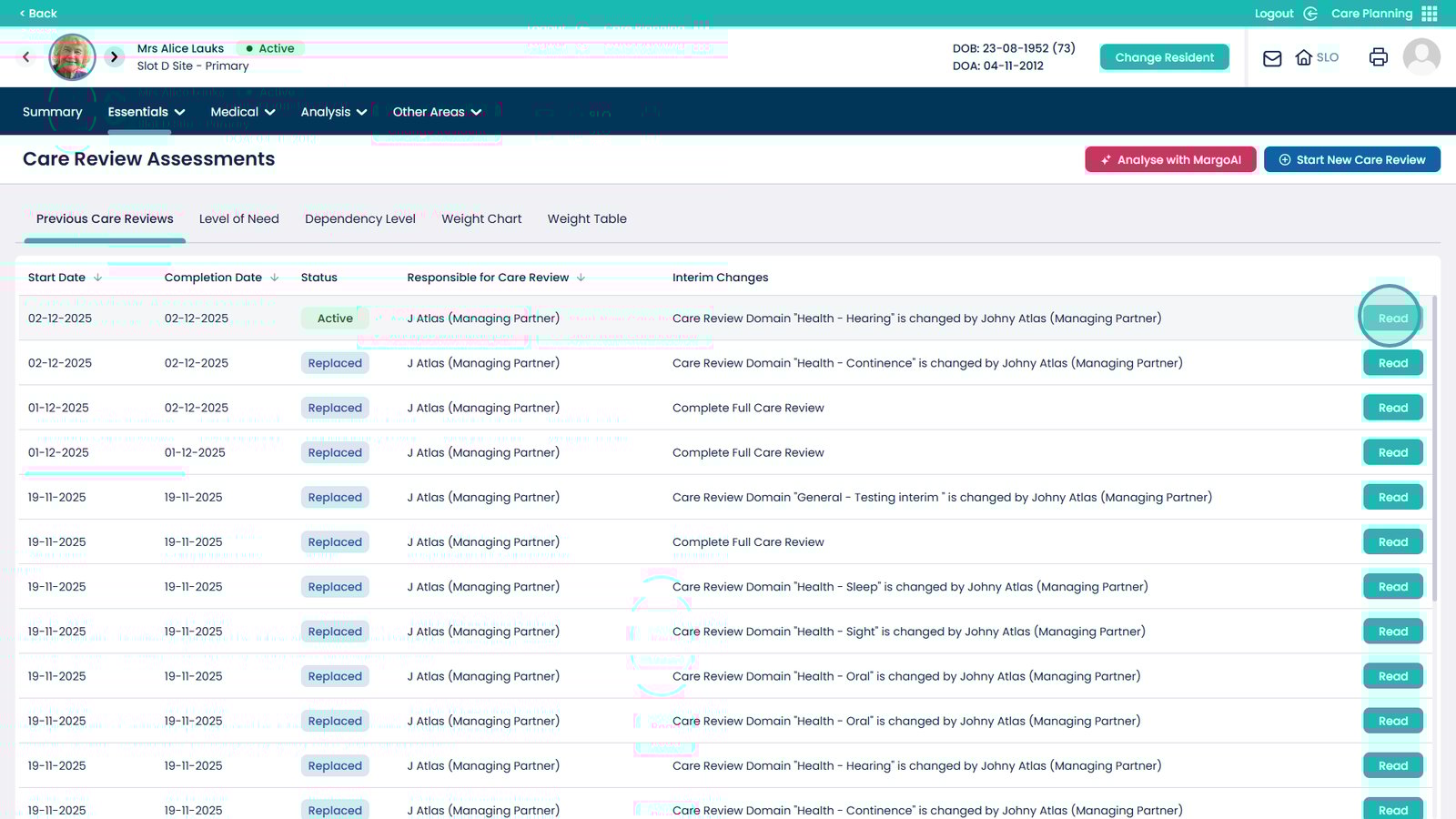Screen dimensions: 1456x819
Task: Go to next resident arrow
Action: click(114, 57)
